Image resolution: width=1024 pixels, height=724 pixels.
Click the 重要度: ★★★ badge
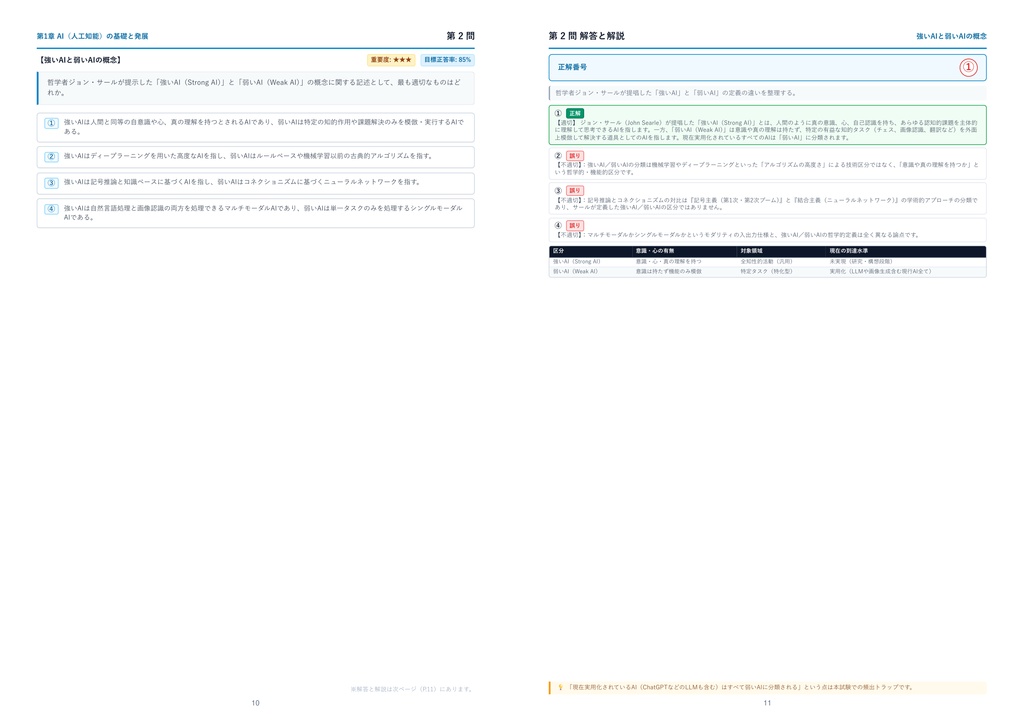pyautogui.click(x=391, y=60)
